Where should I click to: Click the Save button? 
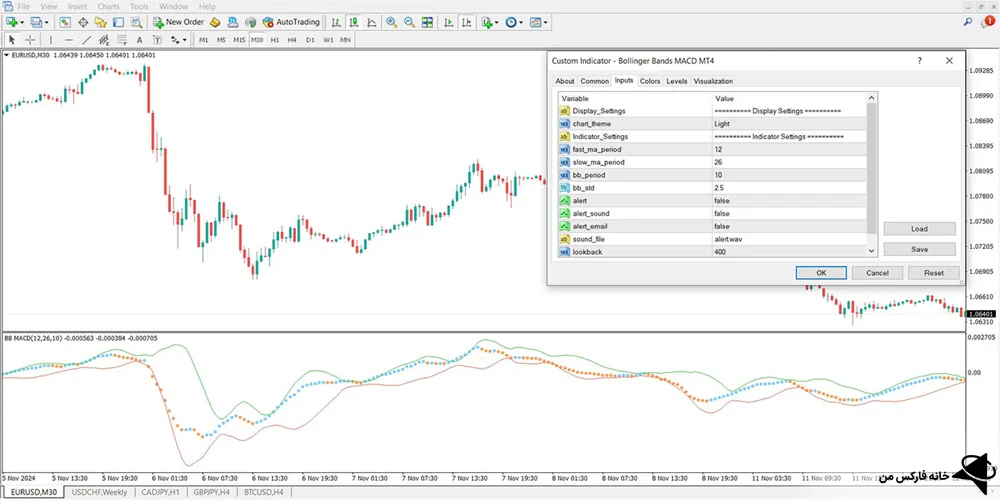click(920, 249)
